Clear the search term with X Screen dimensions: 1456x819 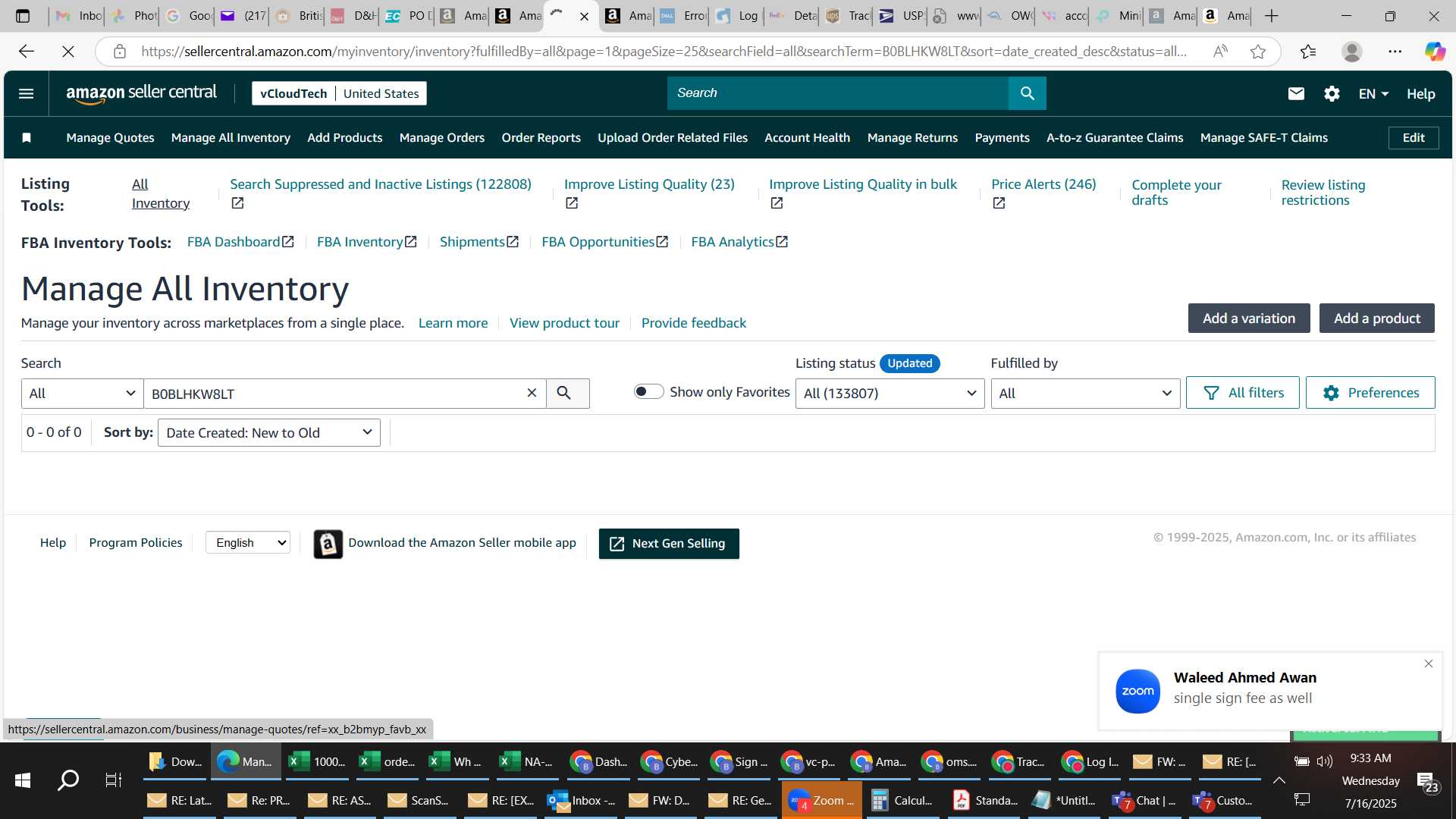[x=532, y=393]
